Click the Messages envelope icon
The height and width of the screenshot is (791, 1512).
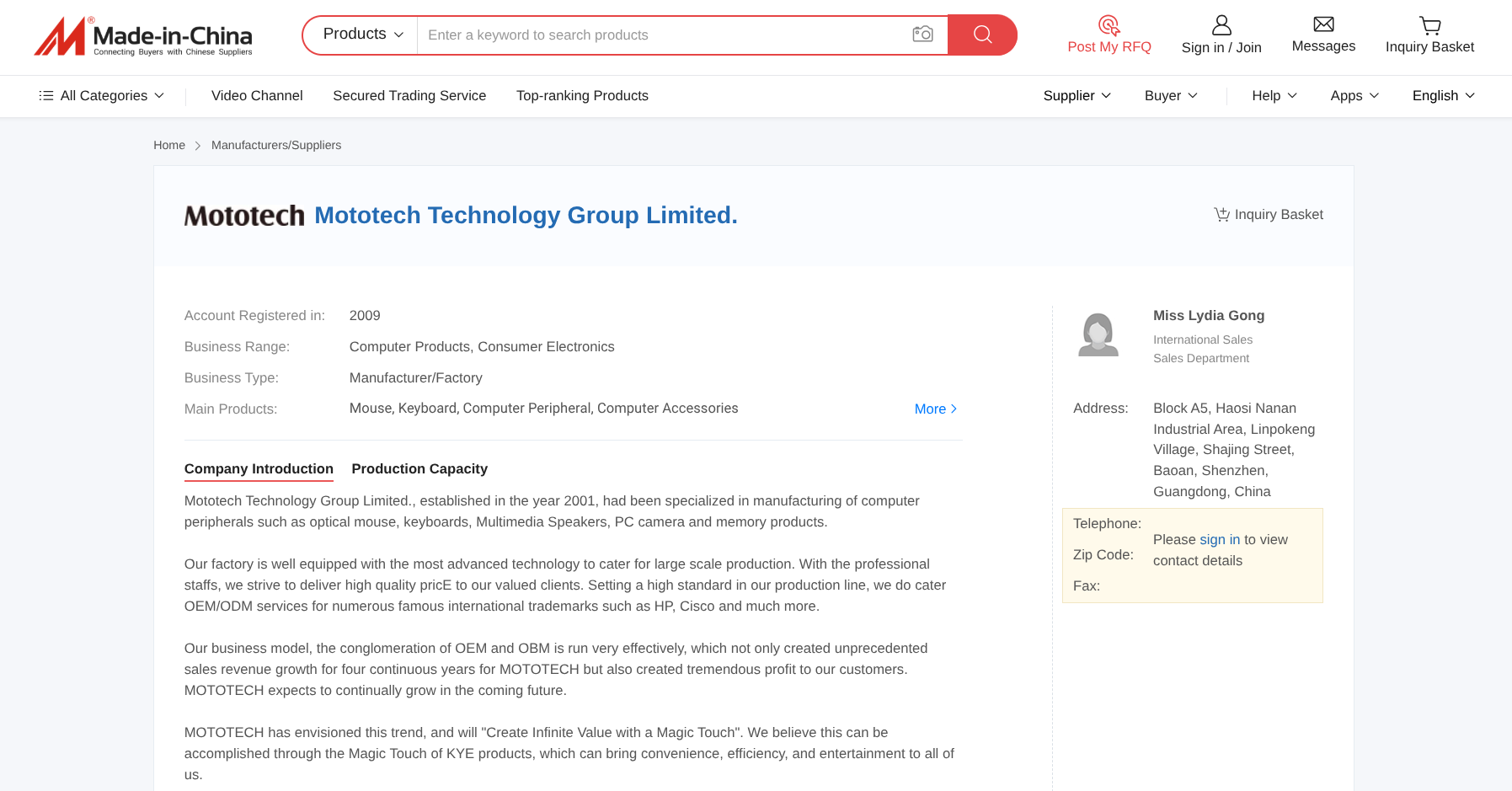click(x=1323, y=24)
